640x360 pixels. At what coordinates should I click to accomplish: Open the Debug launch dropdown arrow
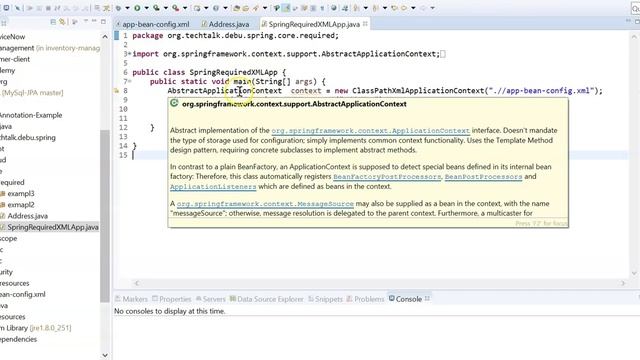point(127,8)
